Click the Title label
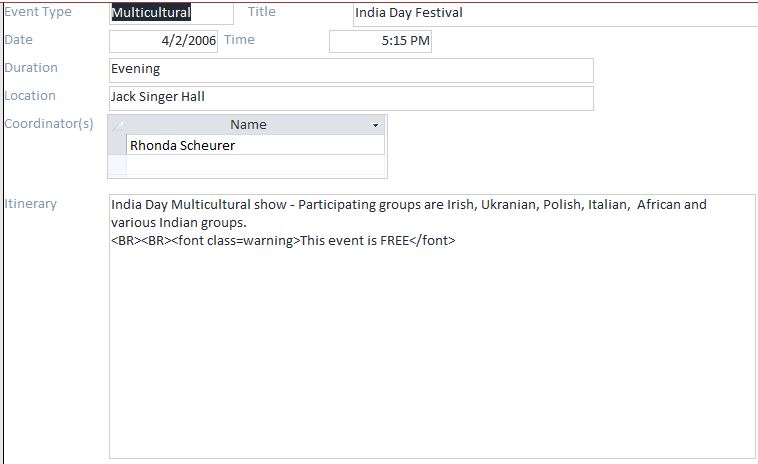The width and height of the screenshot is (758, 464). click(x=262, y=12)
